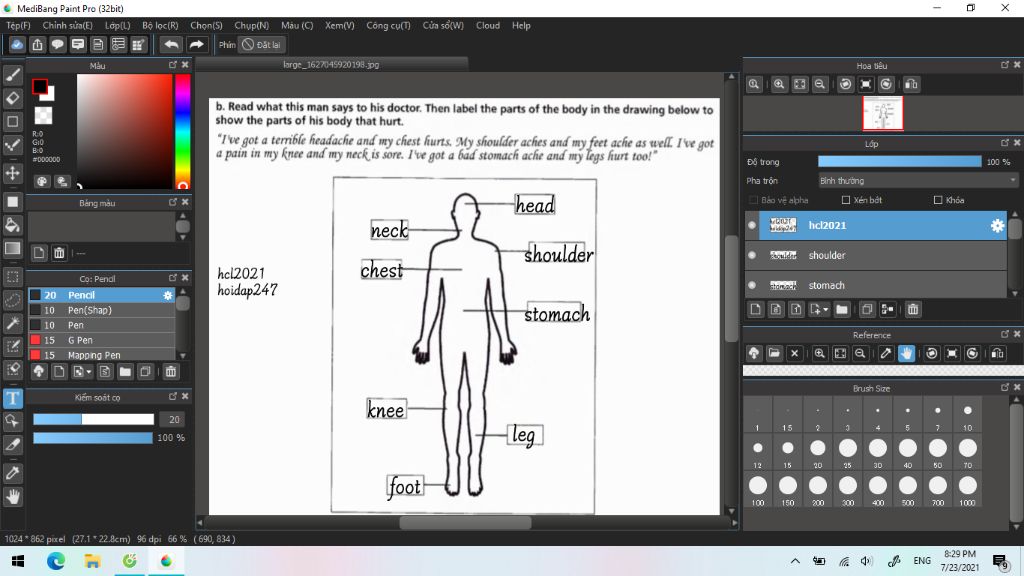
Task: Zoom in using Navigator magnifier plus
Action: point(779,84)
